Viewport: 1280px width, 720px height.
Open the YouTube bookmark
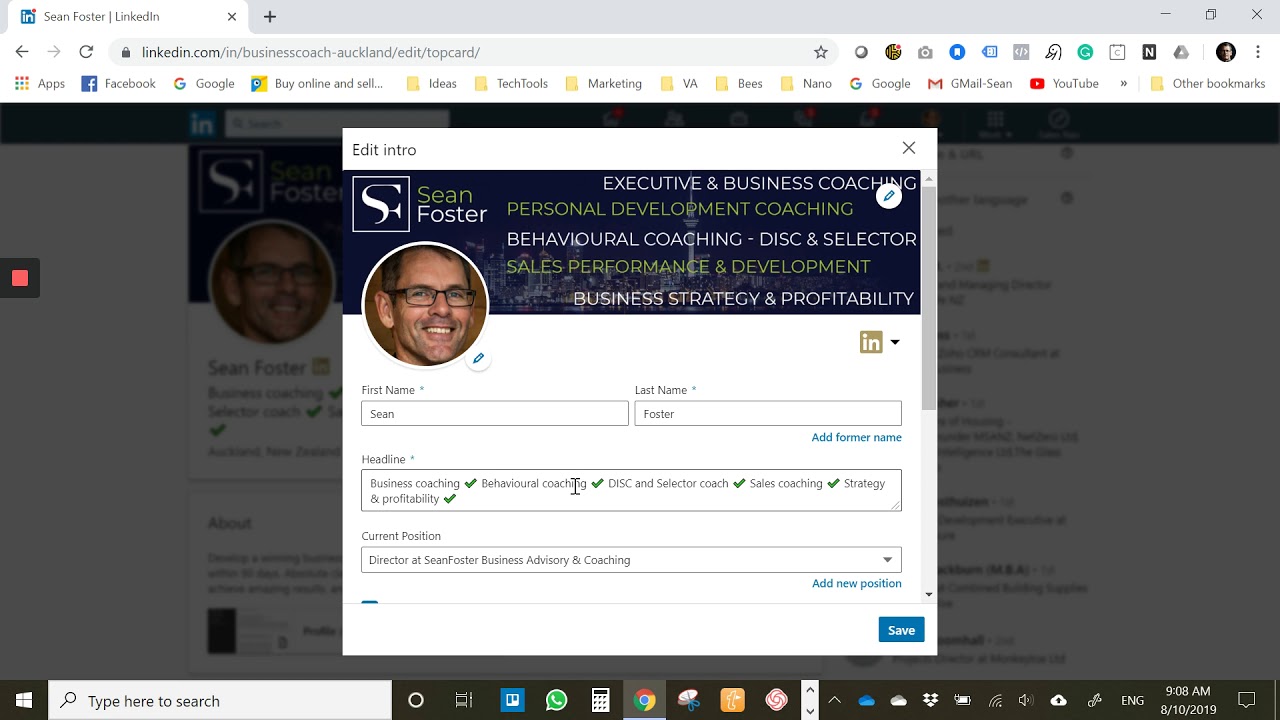1064,84
